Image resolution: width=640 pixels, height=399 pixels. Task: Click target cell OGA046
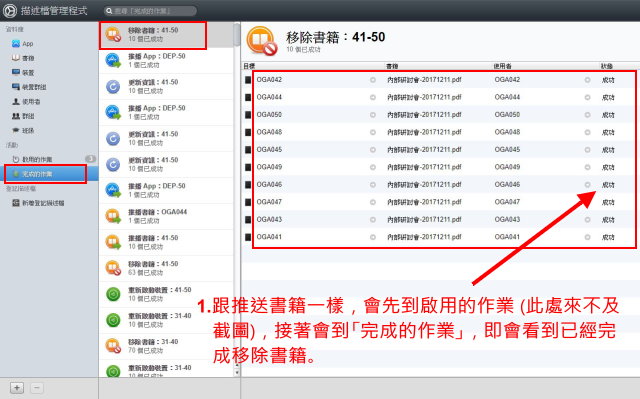tap(269, 184)
